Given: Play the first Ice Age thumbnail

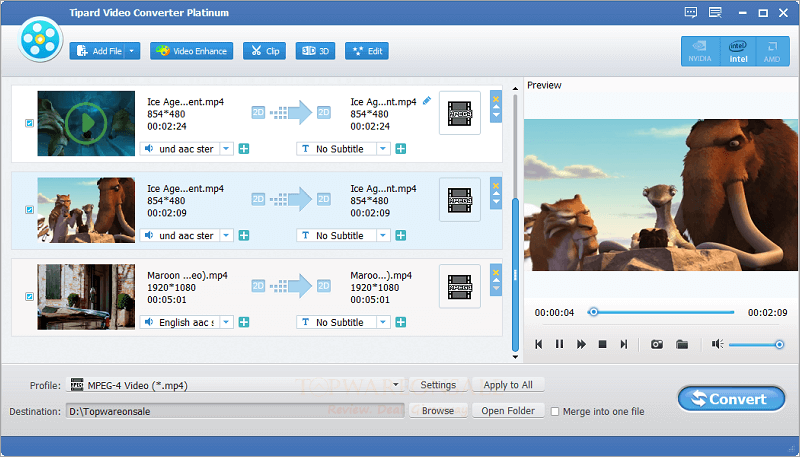Looking at the screenshot, I should click(86, 123).
